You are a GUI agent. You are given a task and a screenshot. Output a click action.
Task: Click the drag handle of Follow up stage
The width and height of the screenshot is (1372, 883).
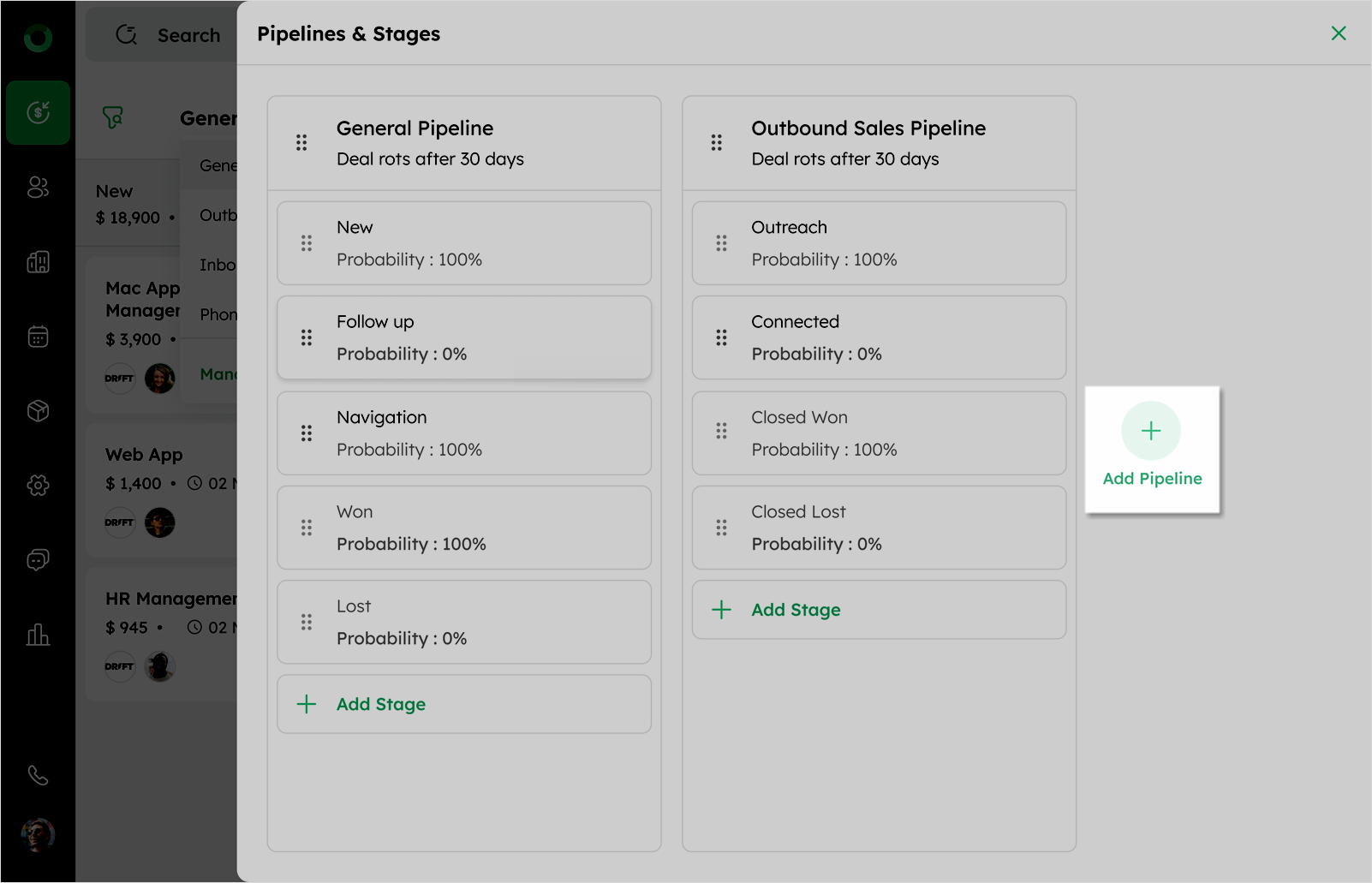pos(307,337)
